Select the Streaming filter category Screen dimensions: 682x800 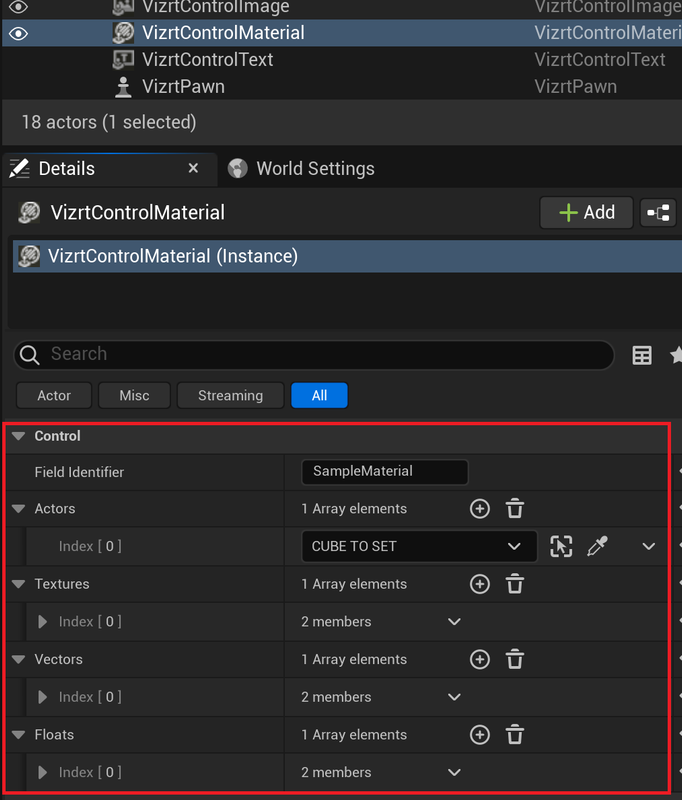point(230,395)
